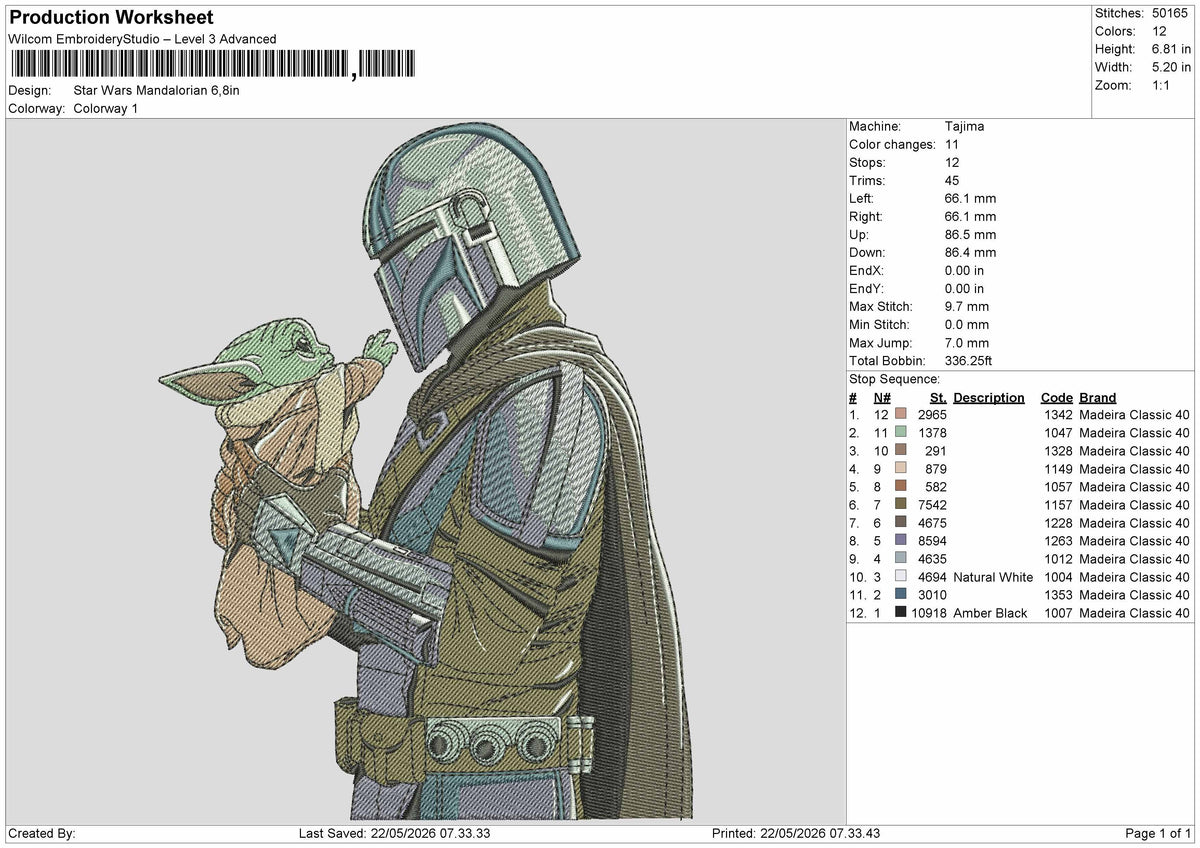Click the Width value '5.20 in'
1200x848 pixels.
coord(1171,67)
